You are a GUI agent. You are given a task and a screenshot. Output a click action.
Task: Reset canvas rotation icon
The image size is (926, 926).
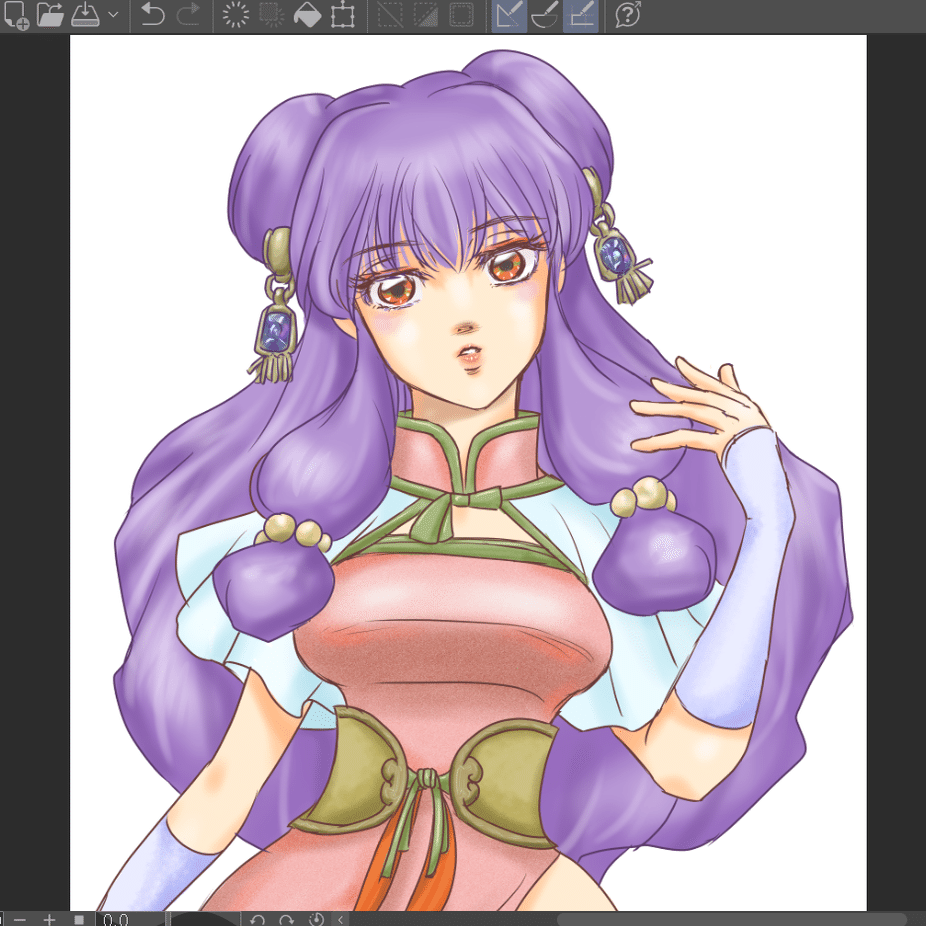pos(317,920)
